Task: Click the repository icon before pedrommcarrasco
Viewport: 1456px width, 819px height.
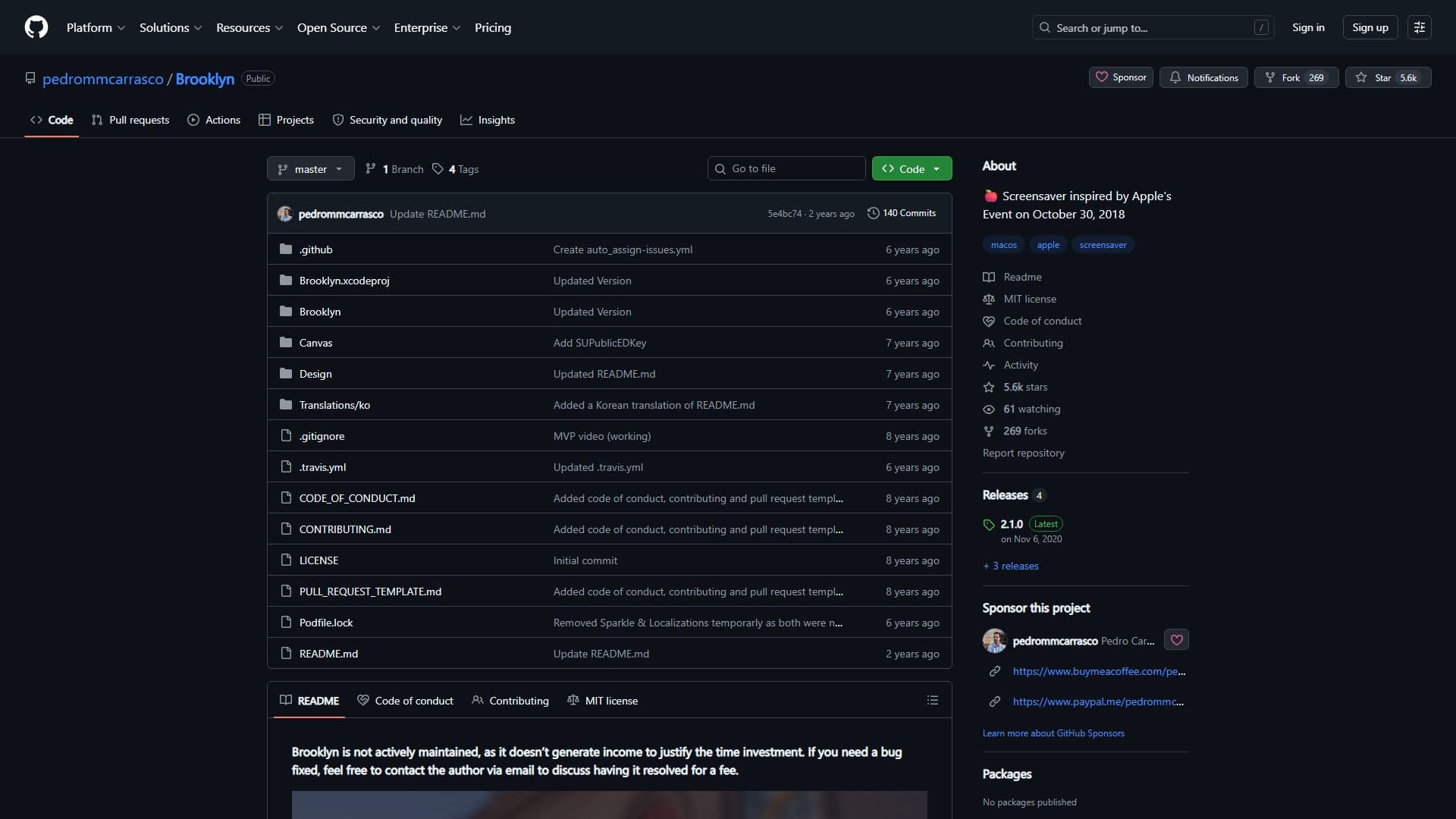Action: pos(30,78)
